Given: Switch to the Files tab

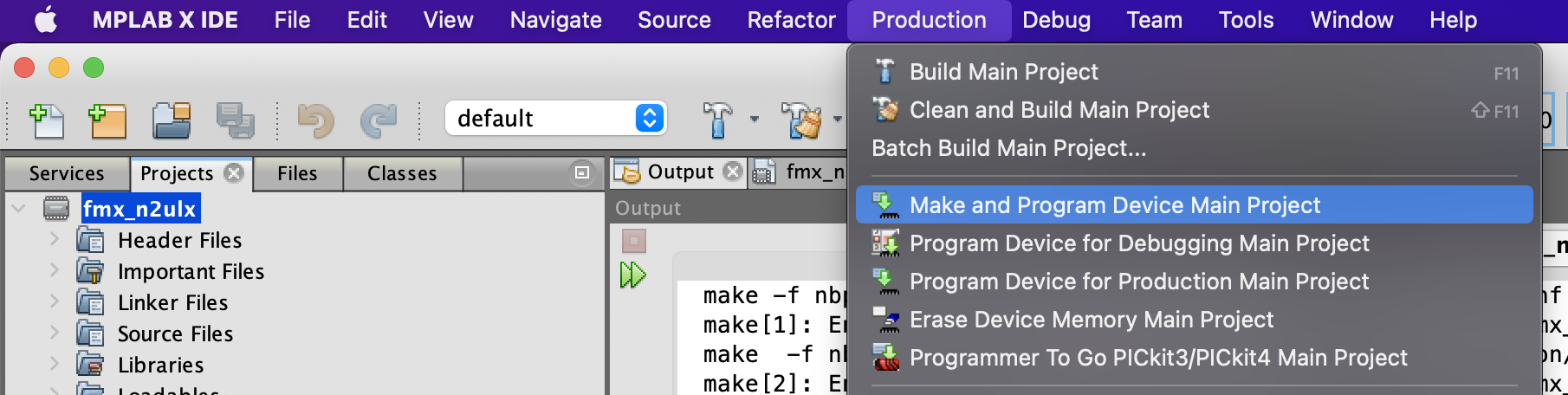Looking at the screenshot, I should (x=297, y=173).
